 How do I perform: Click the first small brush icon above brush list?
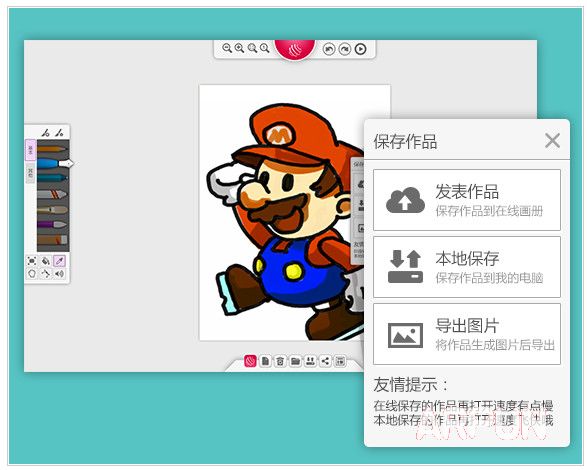coord(46,133)
